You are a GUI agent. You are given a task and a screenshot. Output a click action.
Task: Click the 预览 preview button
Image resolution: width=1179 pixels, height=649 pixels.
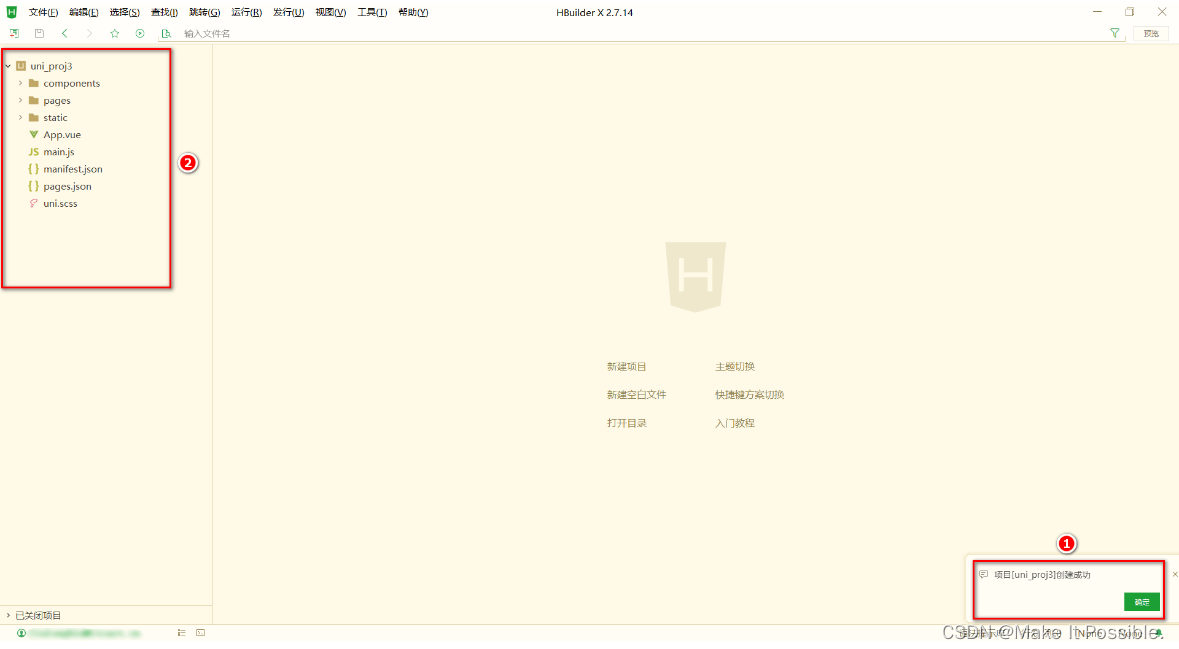click(x=1151, y=33)
